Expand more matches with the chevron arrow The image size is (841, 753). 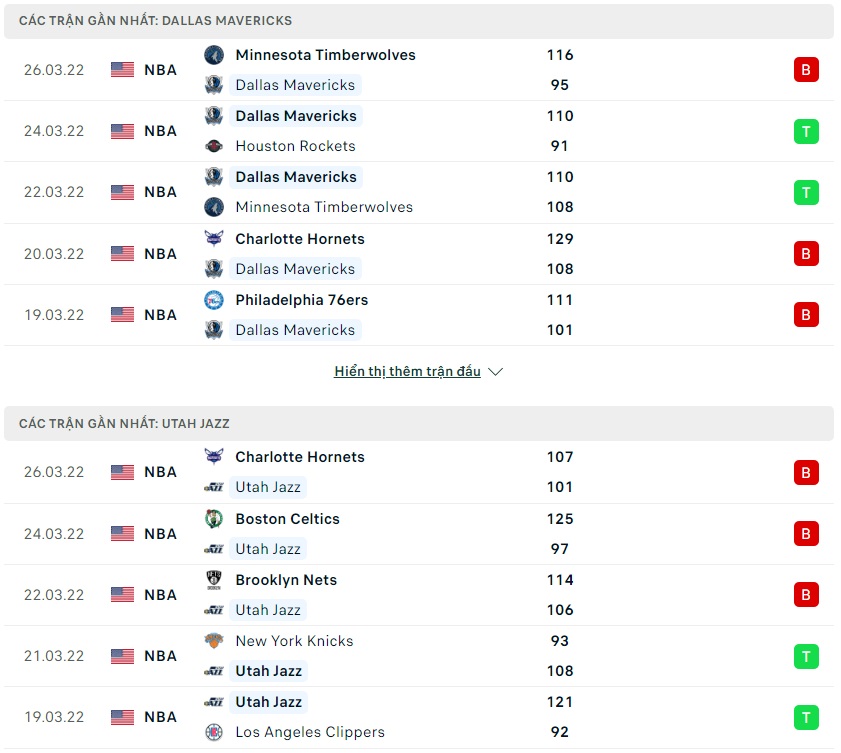point(495,372)
